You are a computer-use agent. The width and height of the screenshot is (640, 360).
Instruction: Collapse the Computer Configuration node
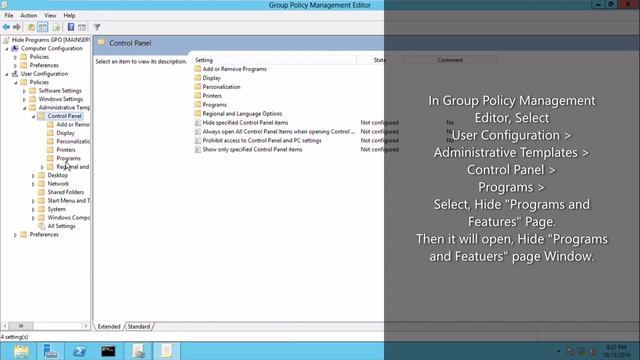(7, 49)
